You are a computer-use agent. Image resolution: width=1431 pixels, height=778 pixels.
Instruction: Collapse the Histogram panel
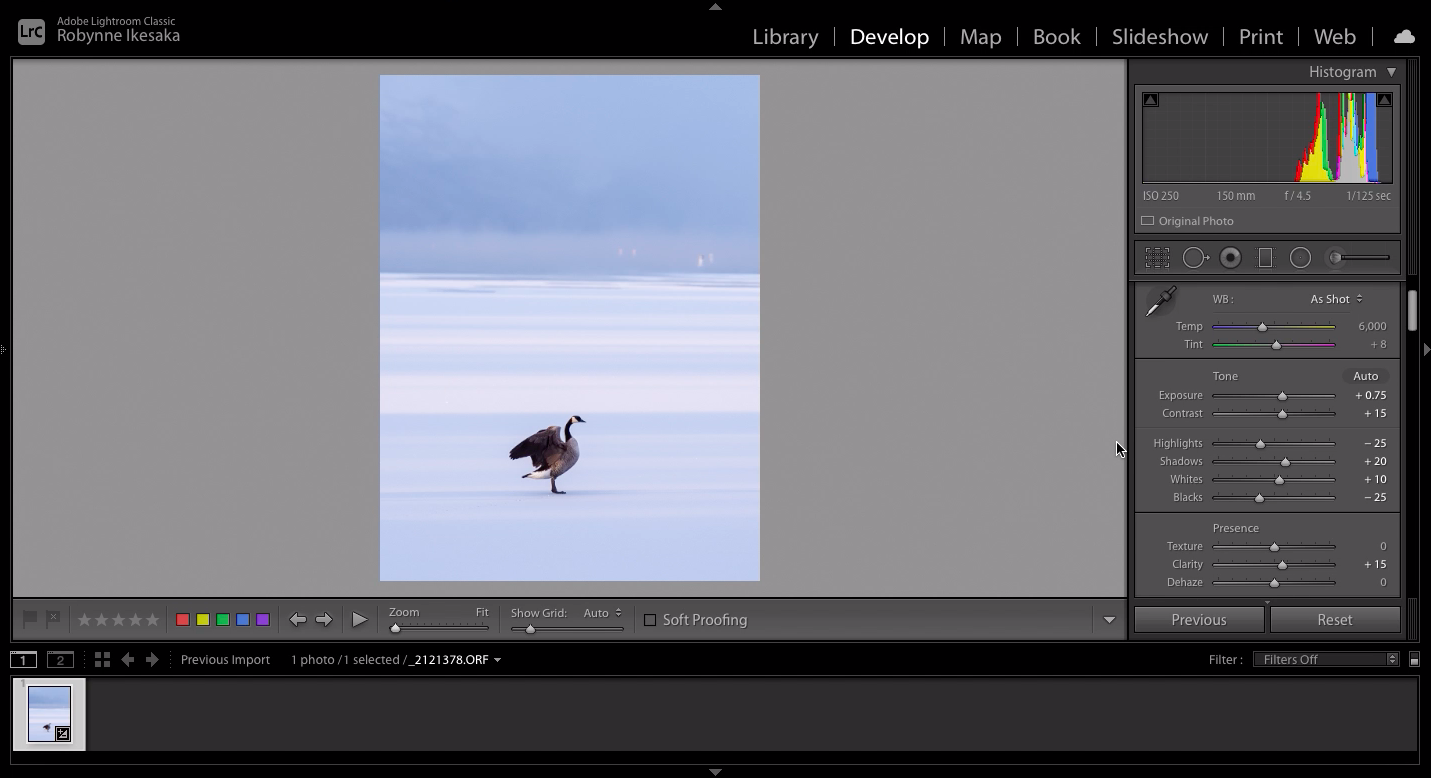point(1390,71)
